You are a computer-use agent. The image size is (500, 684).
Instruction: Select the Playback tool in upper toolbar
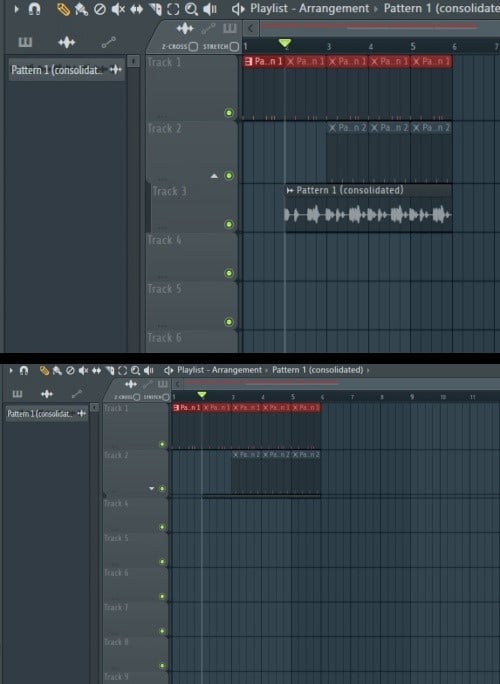210,9
